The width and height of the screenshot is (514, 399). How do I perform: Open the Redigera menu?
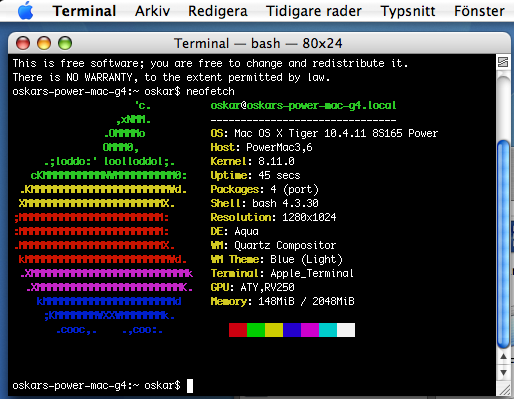(x=218, y=11)
